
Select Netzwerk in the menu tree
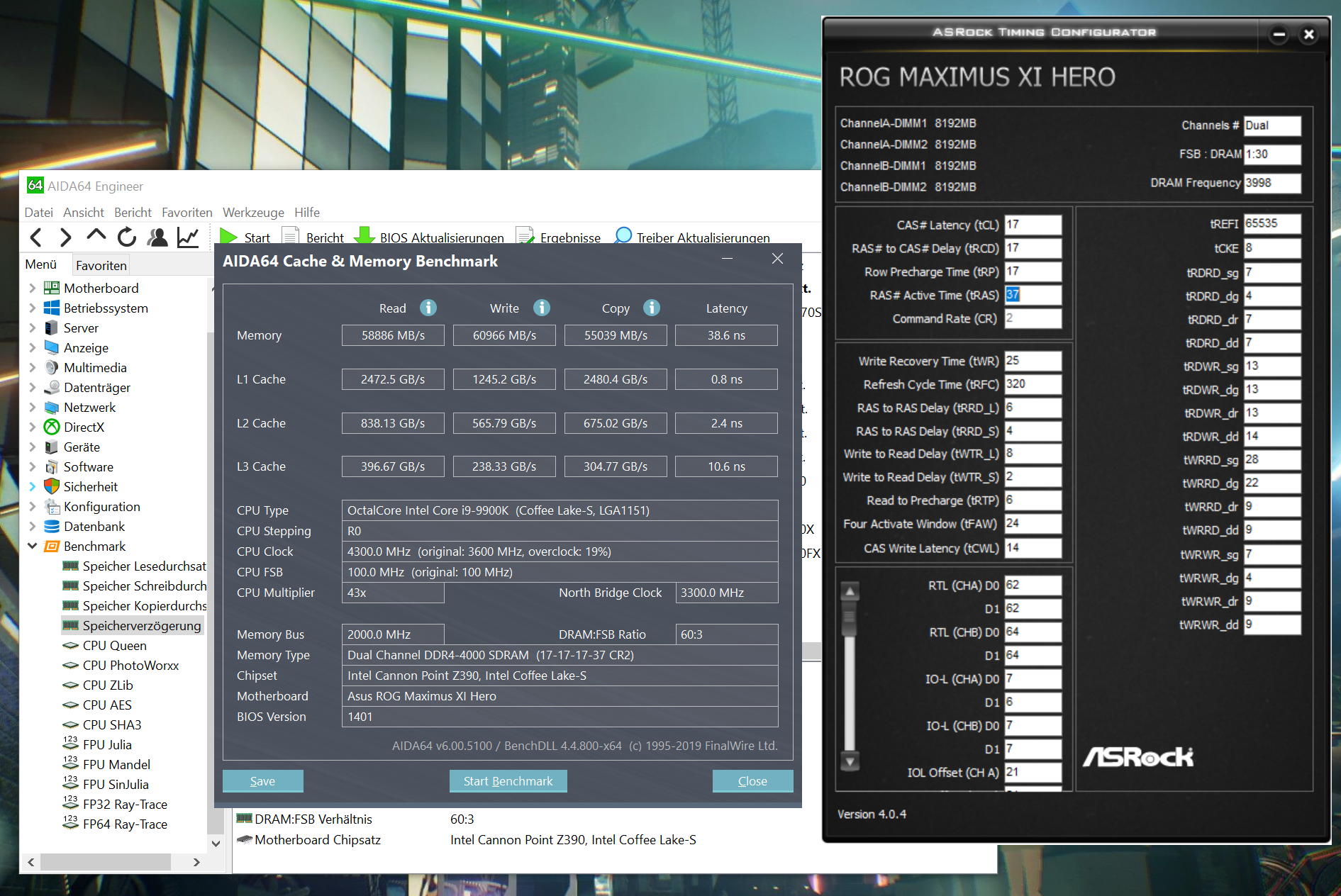[89, 408]
